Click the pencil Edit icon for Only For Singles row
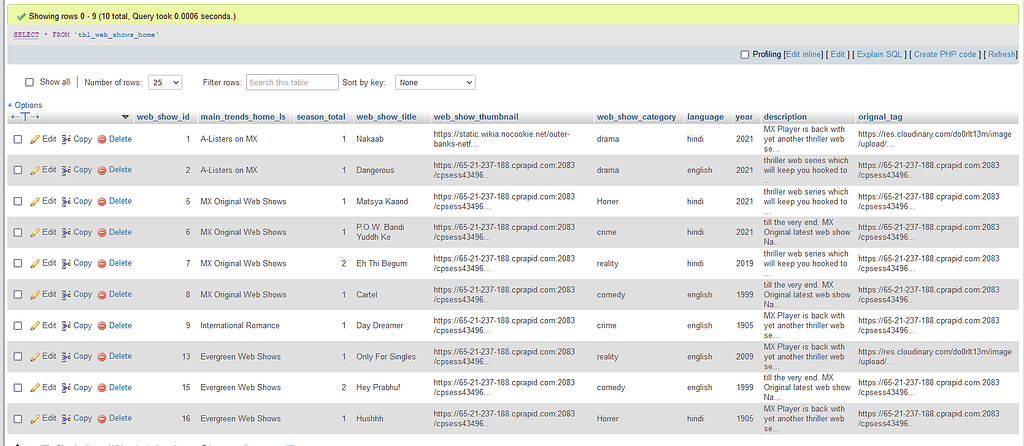 coord(35,357)
